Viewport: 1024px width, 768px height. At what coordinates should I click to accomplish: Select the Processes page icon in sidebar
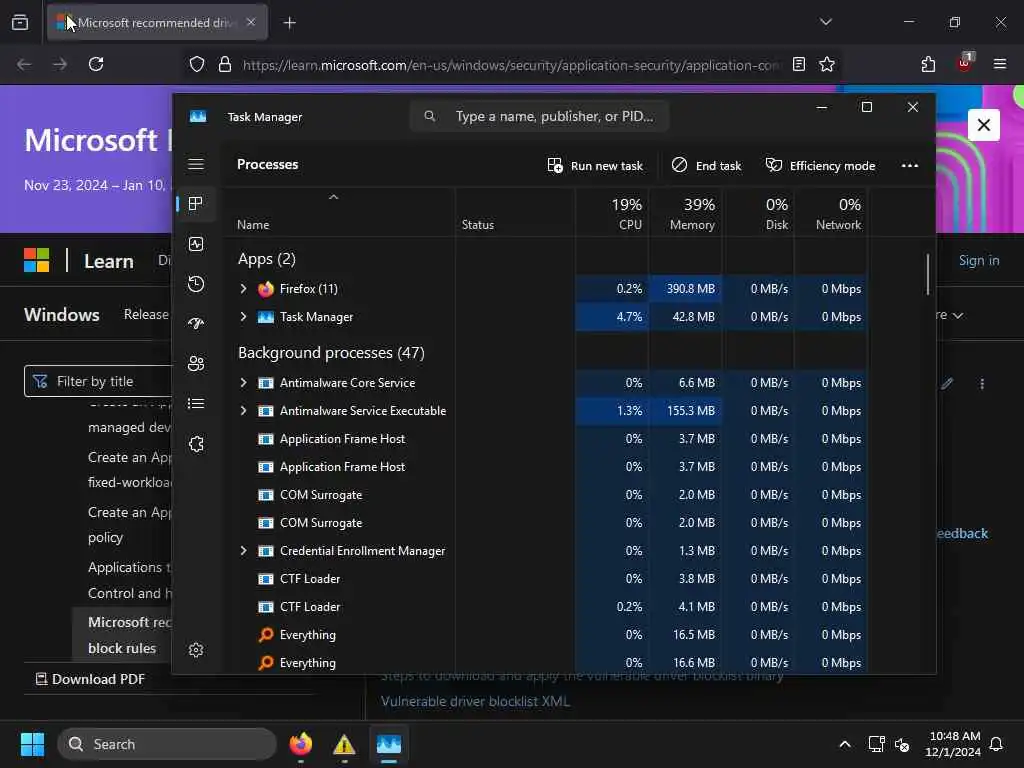[x=196, y=204]
